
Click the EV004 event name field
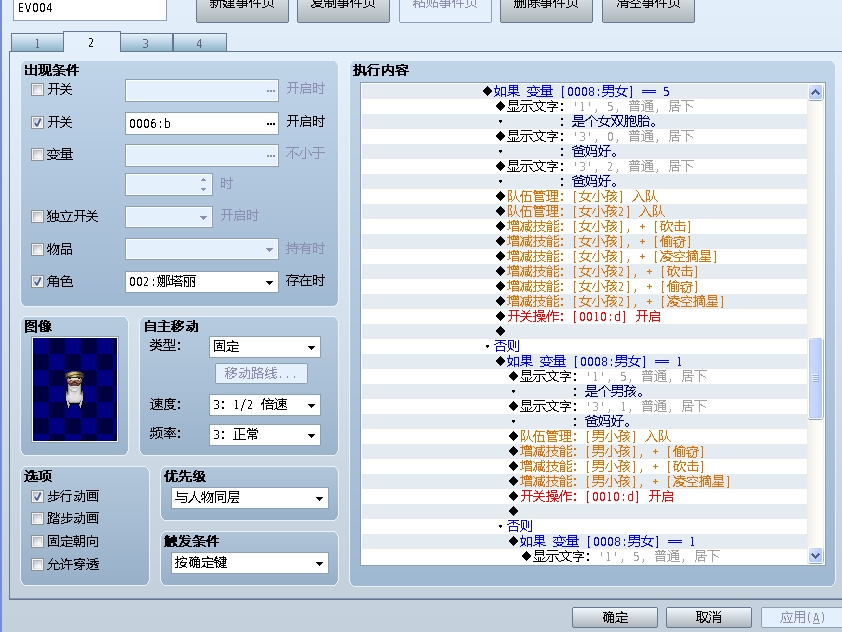pos(90,9)
